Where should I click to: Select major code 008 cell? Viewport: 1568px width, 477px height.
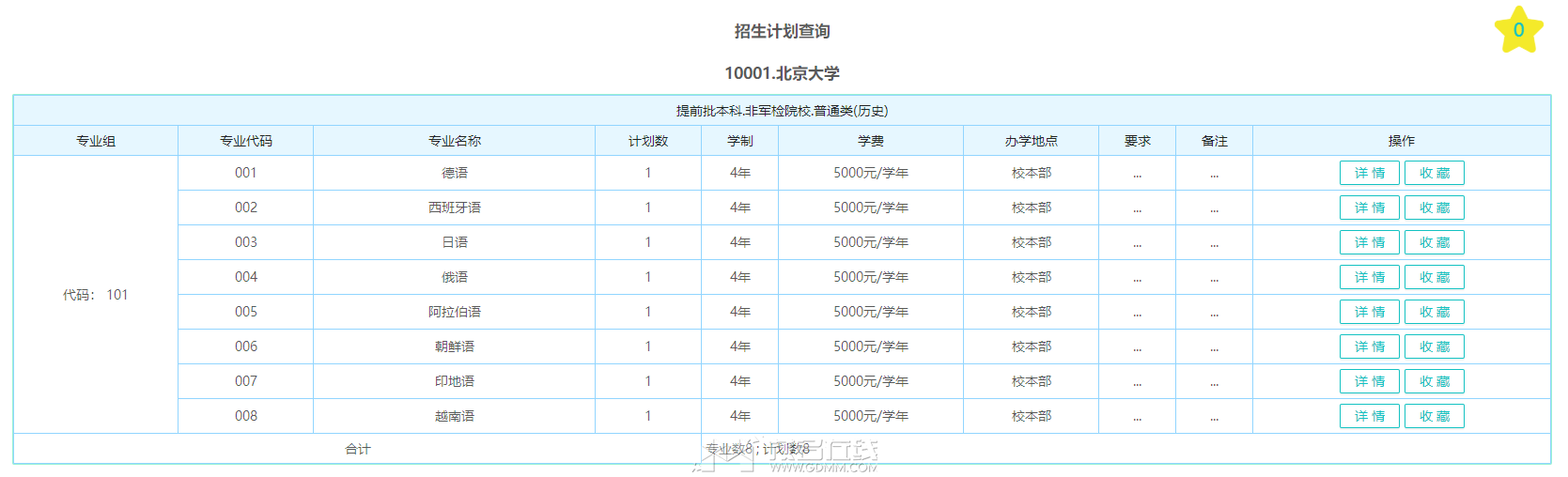(x=245, y=416)
